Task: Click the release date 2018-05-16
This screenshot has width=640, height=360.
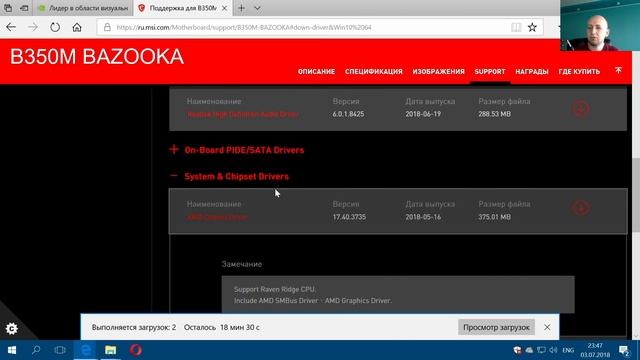Action: [423, 217]
